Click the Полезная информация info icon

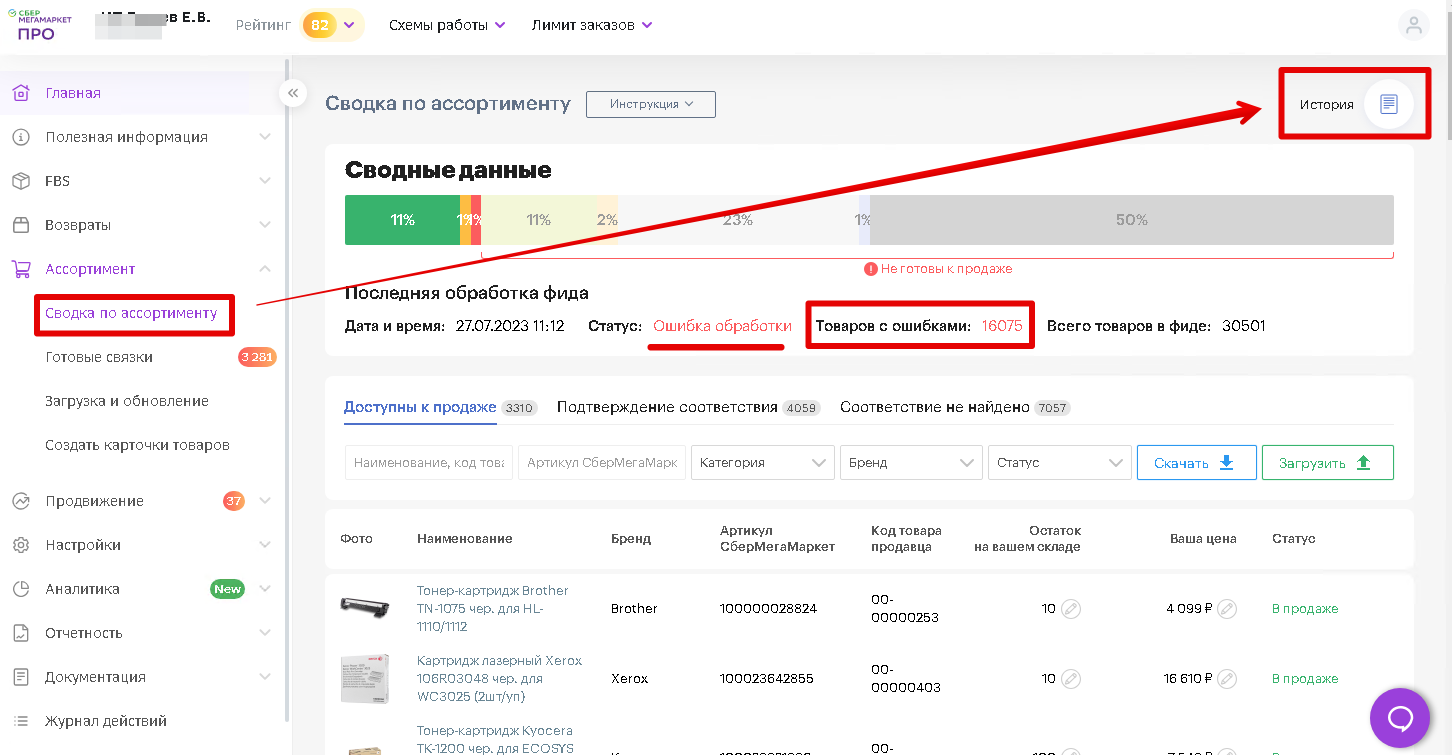[x=20, y=137]
